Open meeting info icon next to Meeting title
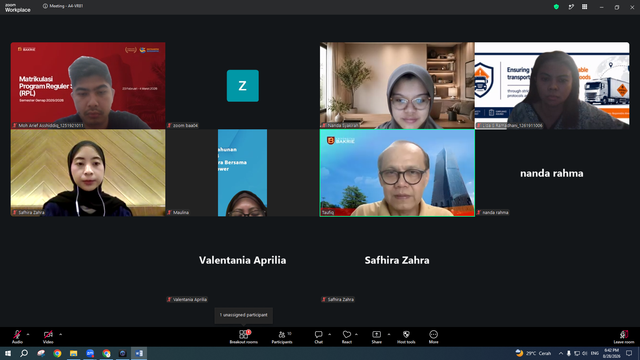640x360 pixels. pos(45,6)
